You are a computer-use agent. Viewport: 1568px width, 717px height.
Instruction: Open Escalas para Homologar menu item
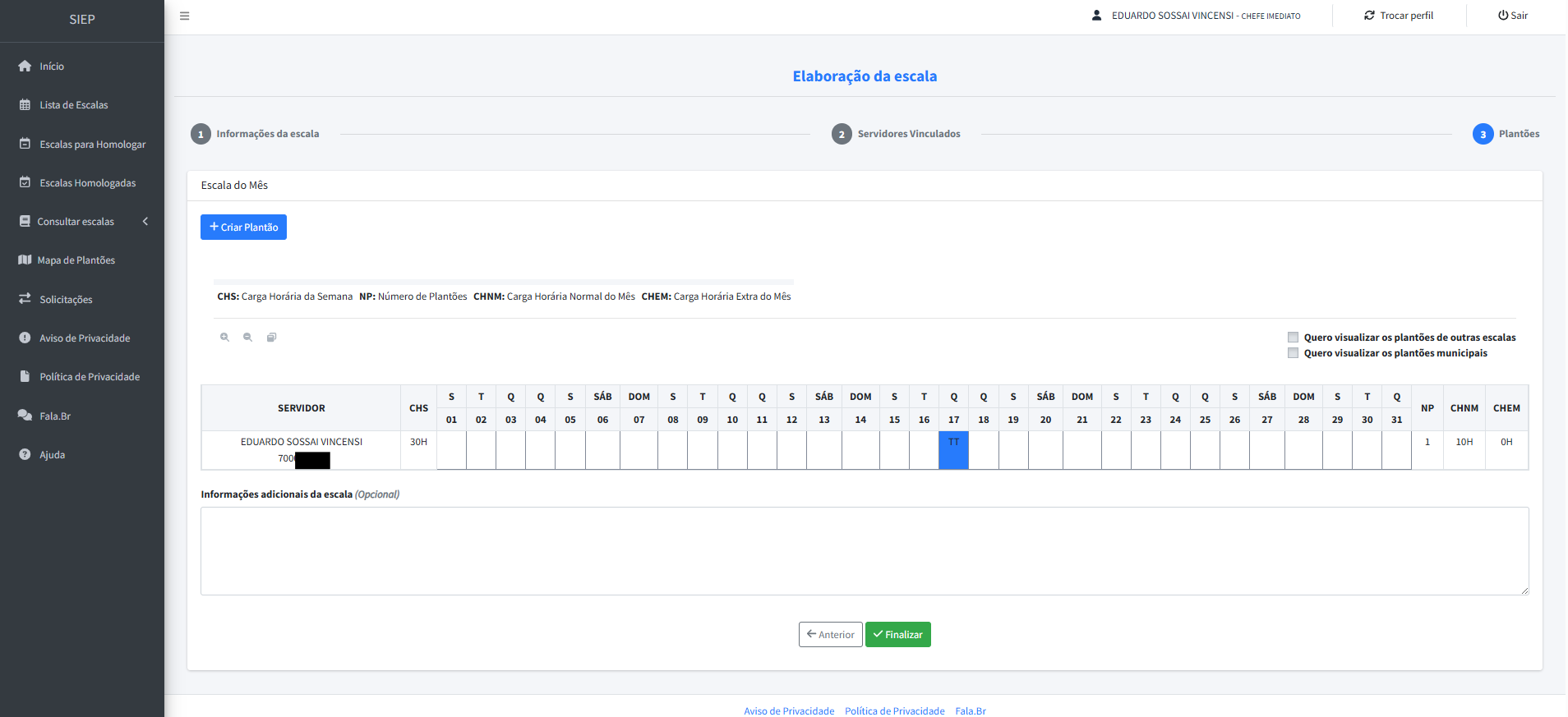click(x=92, y=145)
